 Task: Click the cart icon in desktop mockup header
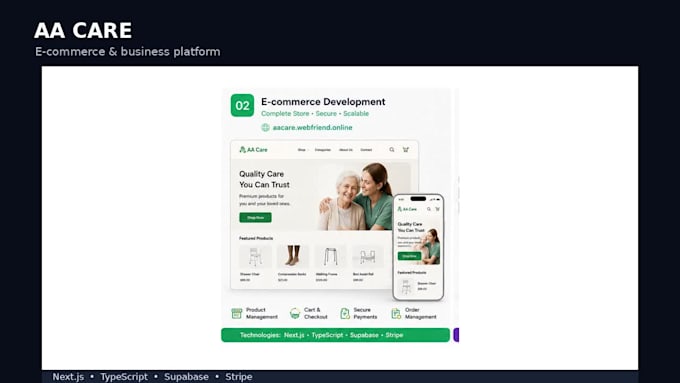pos(405,150)
